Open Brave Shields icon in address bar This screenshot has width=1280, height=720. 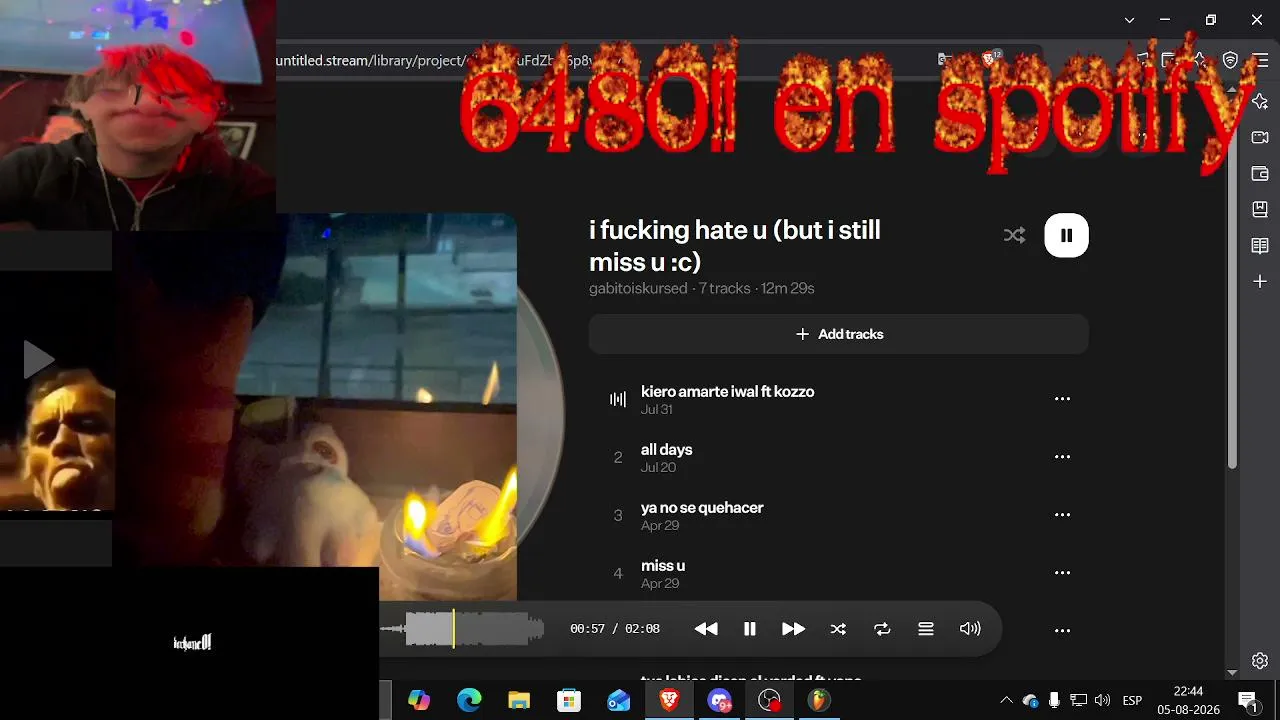point(989,59)
